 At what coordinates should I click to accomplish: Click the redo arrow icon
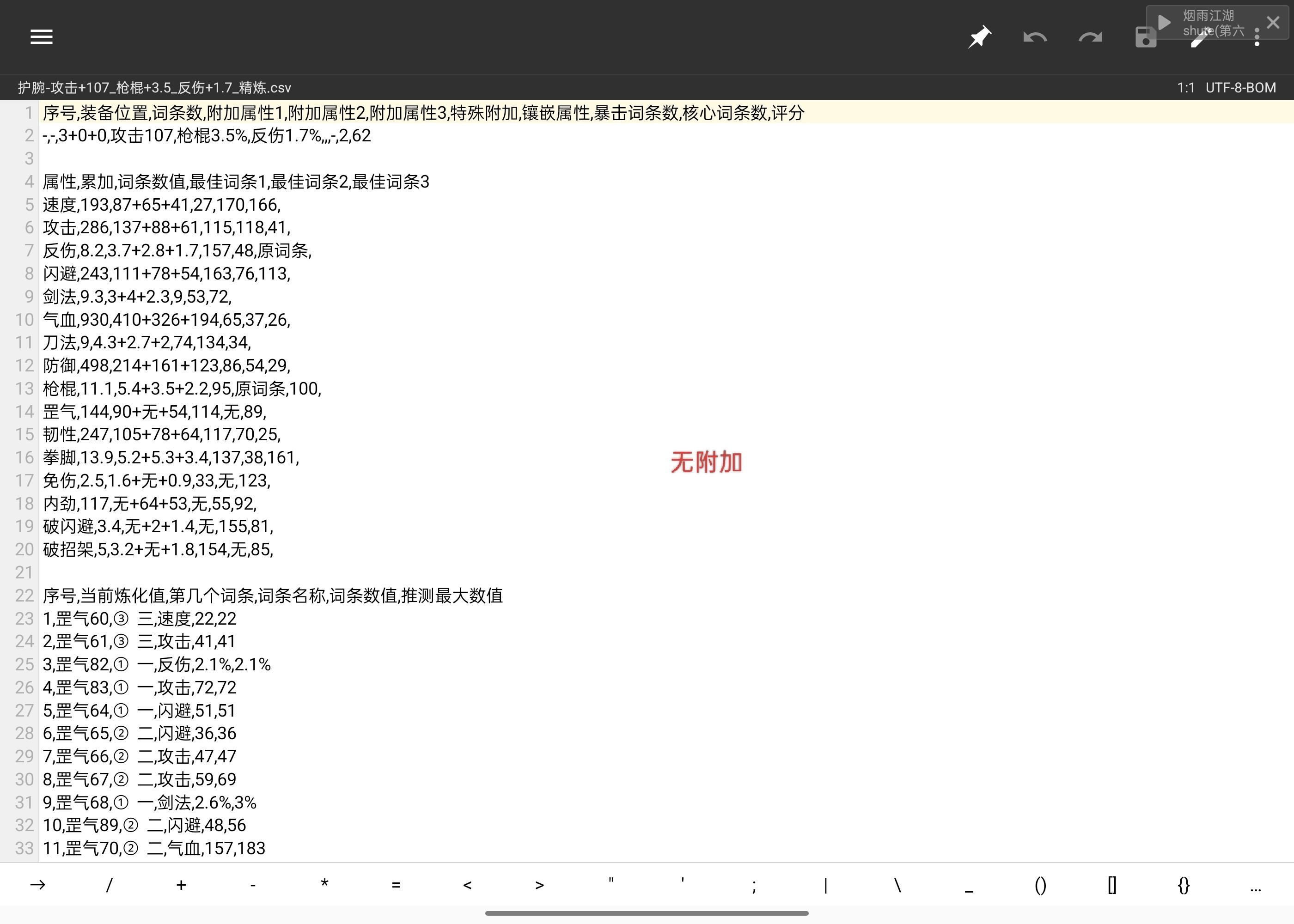coord(1090,37)
